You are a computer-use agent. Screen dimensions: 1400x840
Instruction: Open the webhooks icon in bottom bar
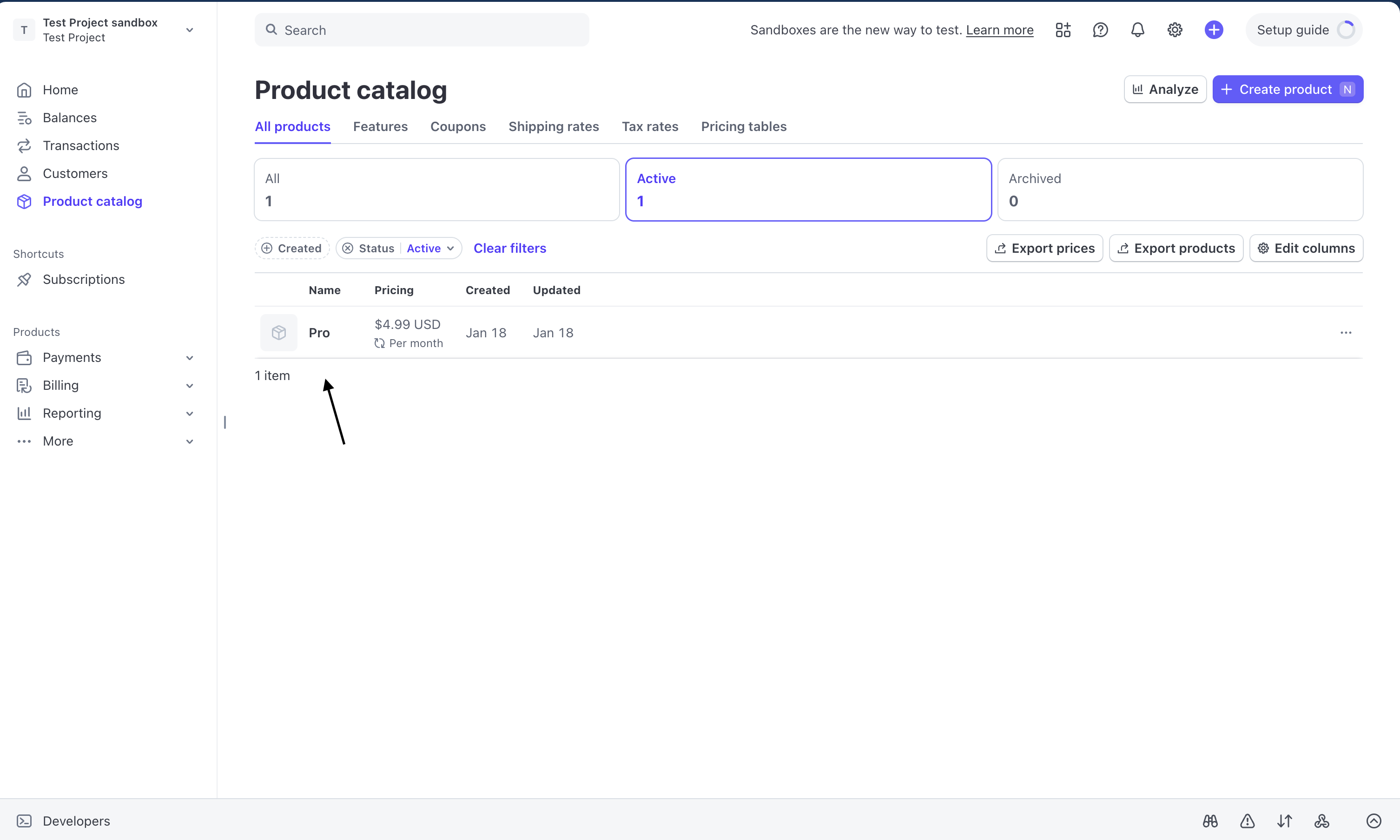[1322, 821]
